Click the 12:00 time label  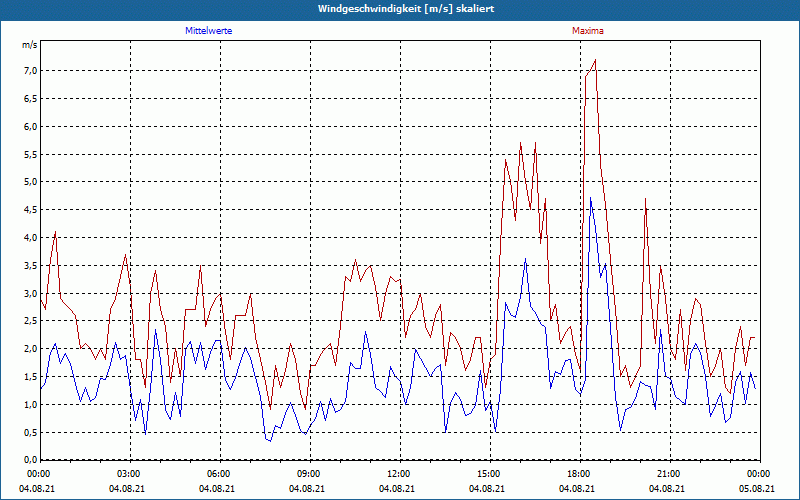click(x=396, y=474)
